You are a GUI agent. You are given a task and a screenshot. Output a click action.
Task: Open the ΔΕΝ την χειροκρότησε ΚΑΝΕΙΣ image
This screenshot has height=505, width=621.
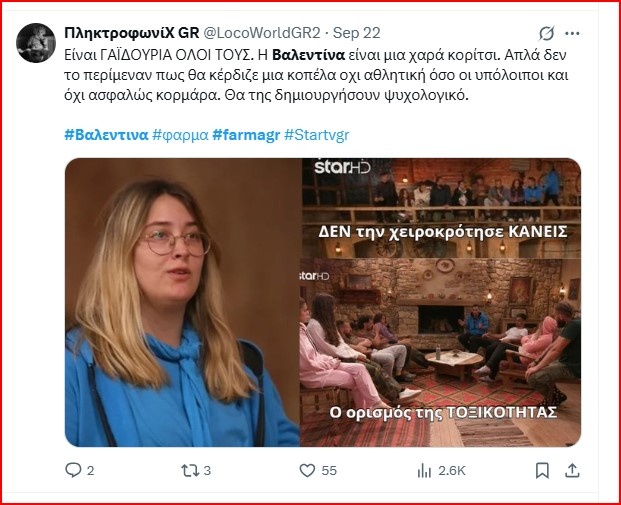tap(441, 208)
